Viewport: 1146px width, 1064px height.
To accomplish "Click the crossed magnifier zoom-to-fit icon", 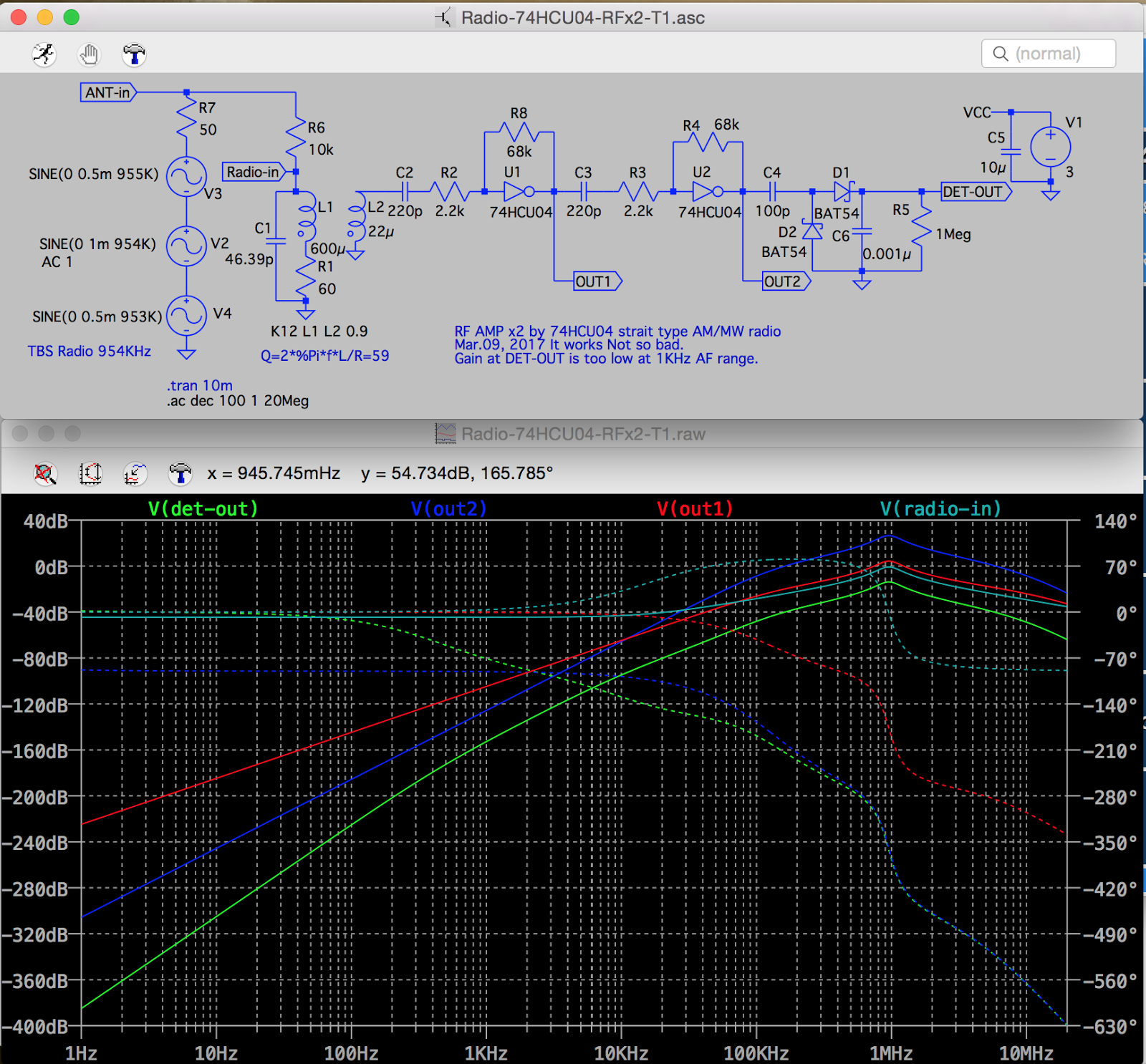I will coord(45,473).
